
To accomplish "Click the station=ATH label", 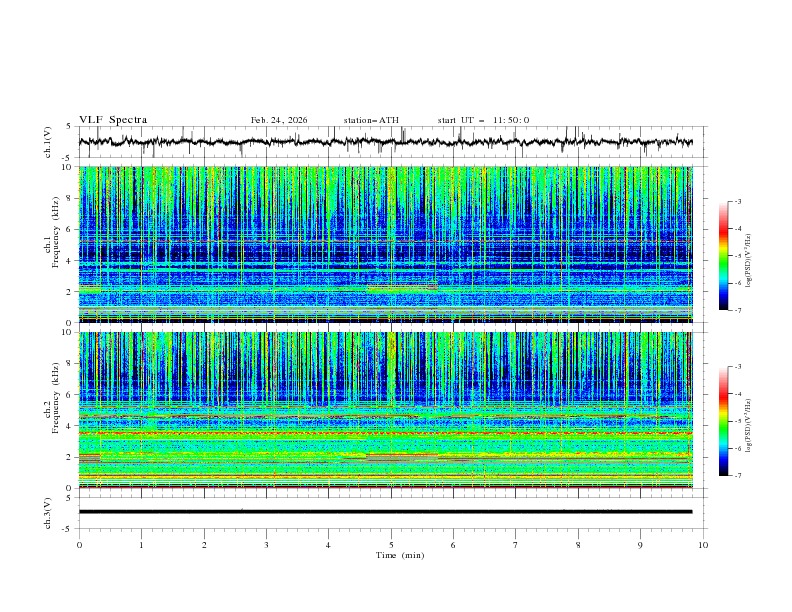I will point(371,120).
